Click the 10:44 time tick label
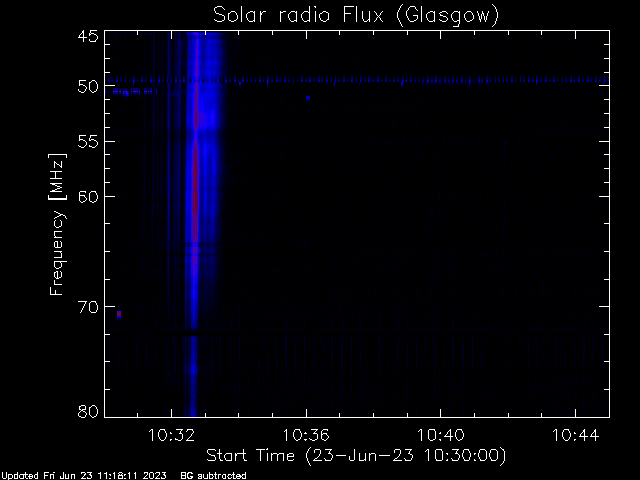The width and height of the screenshot is (640, 480). point(575,435)
